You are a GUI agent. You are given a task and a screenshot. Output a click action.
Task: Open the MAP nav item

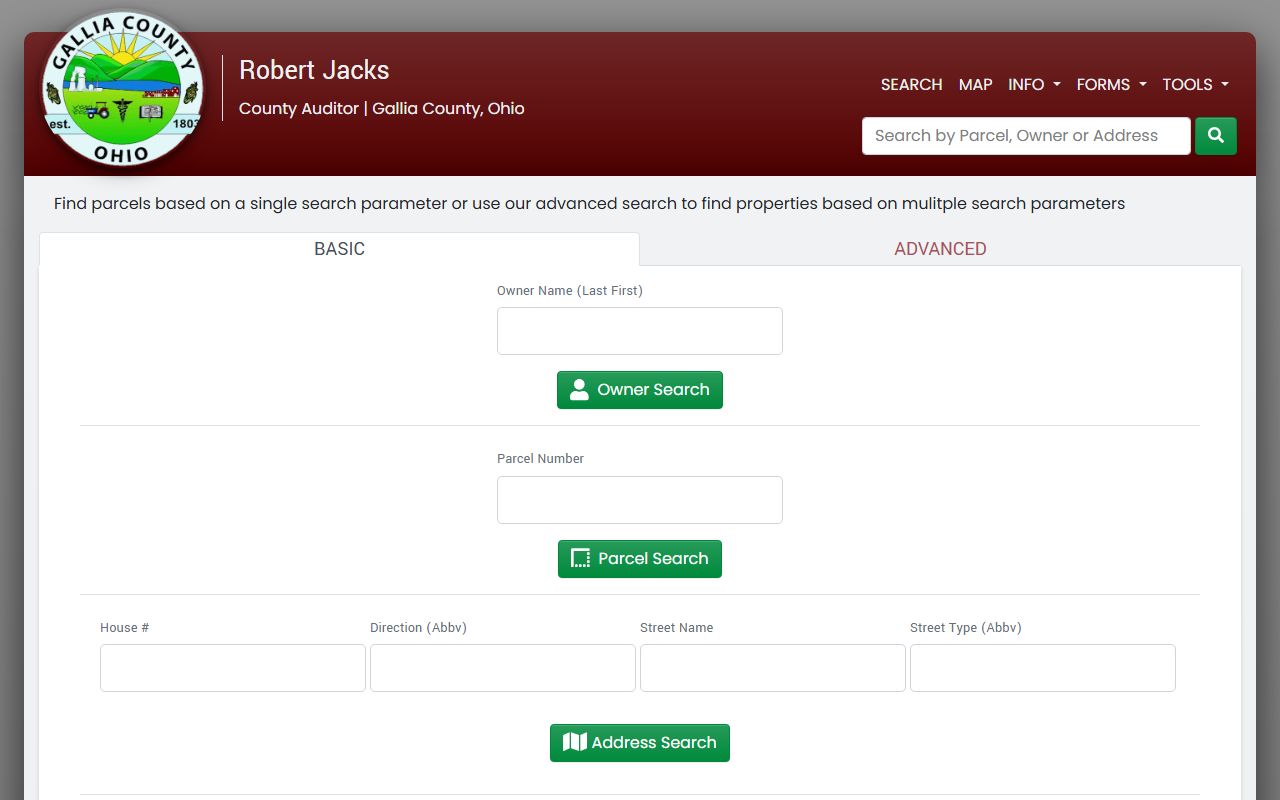click(x=975, y=84)
